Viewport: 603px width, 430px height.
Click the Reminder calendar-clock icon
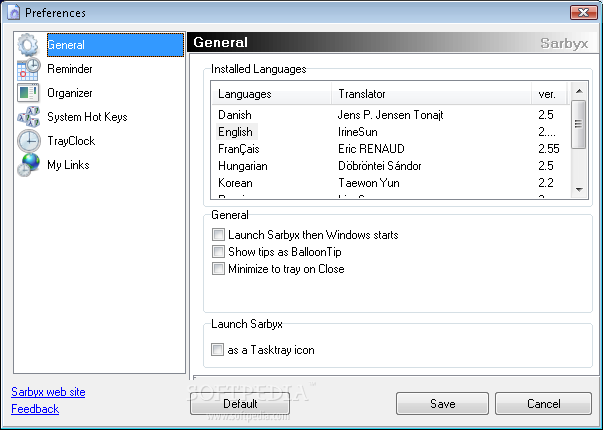pos(28,69)
